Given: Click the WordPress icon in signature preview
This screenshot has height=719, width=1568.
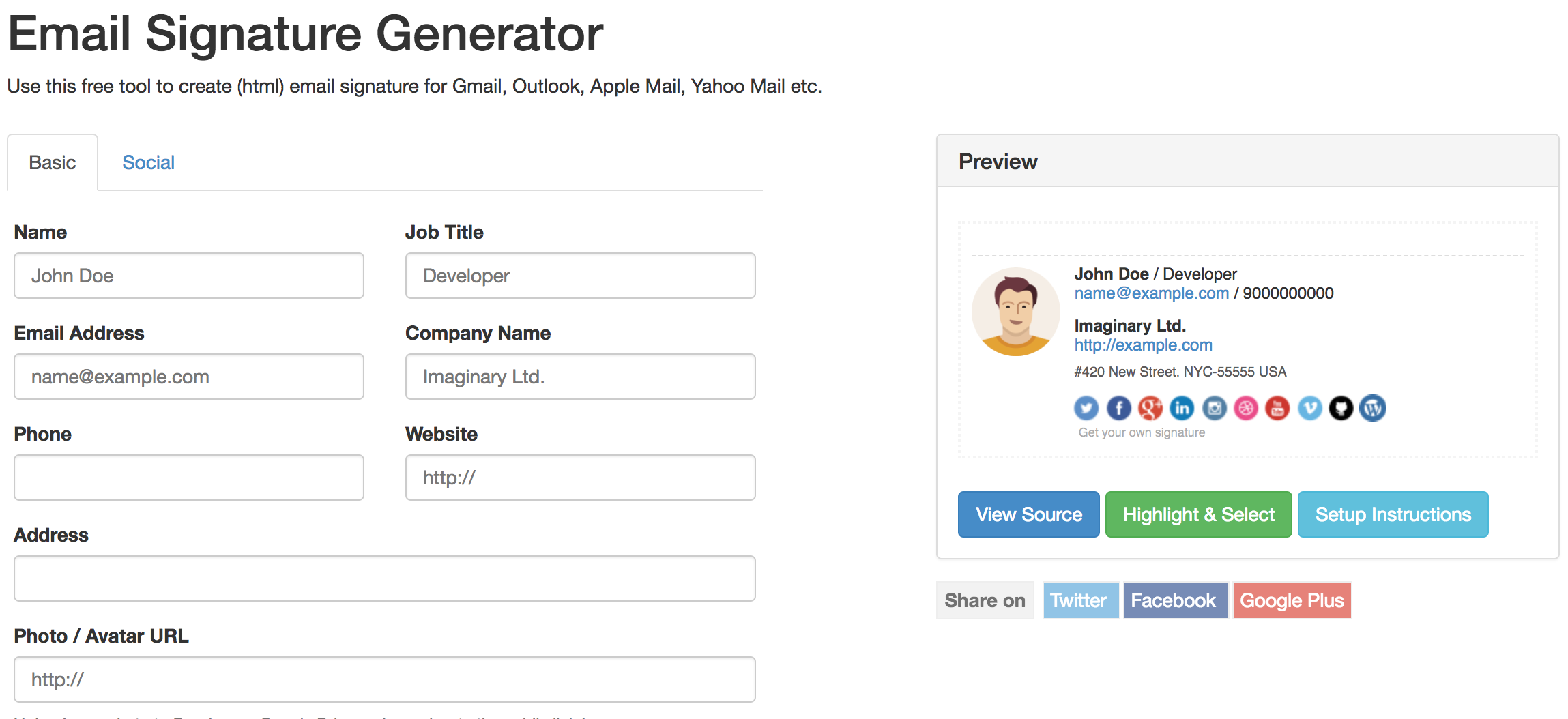Looking at the screenshot, I should pyautogui.click(x=1373, y=408).
